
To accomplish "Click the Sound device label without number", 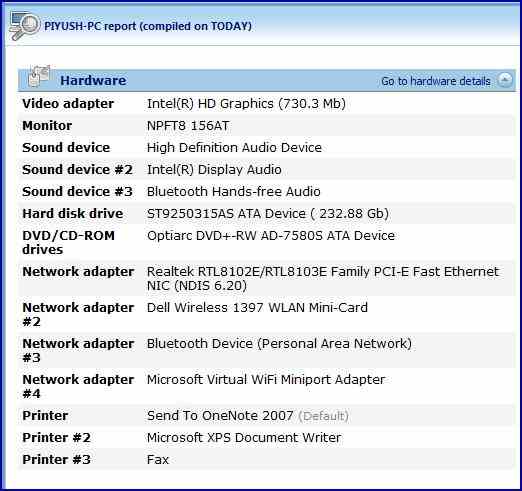I will point(66,148).
